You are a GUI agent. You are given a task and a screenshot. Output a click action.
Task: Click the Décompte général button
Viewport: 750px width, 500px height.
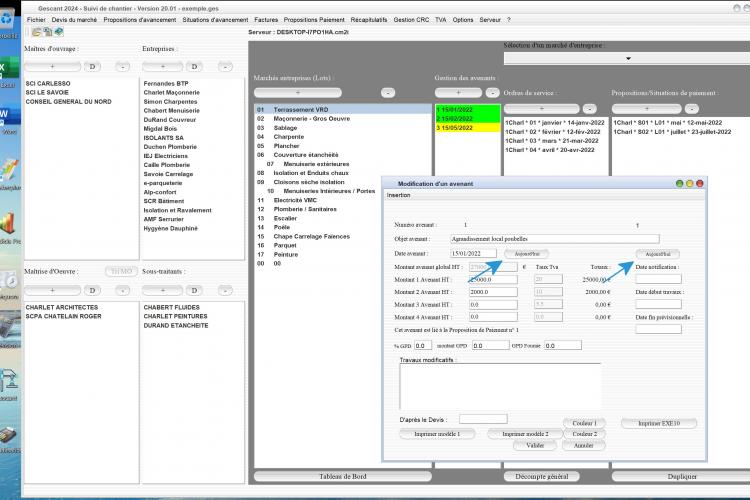pyautogui.click(x=541, y=477)
